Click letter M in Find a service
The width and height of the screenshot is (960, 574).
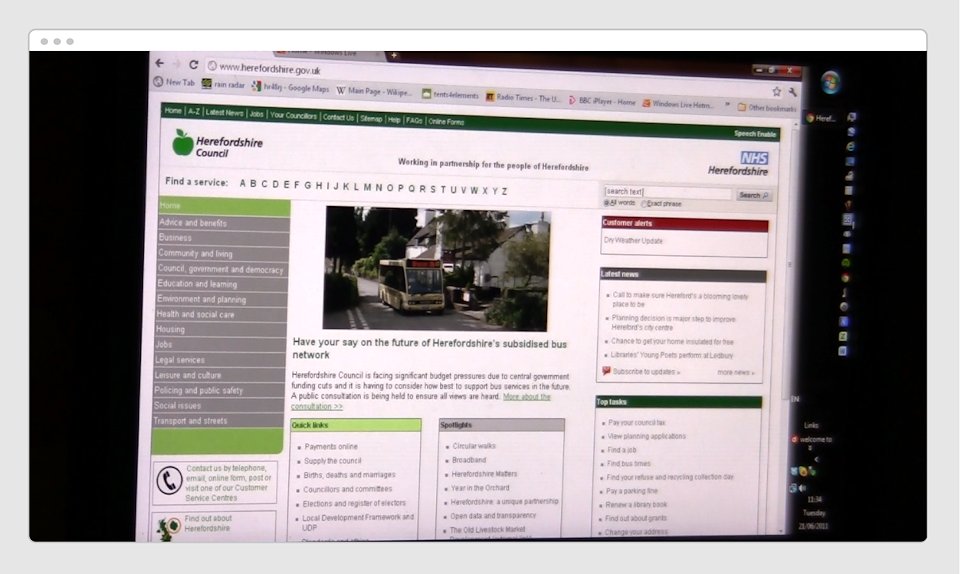point(367,187)
